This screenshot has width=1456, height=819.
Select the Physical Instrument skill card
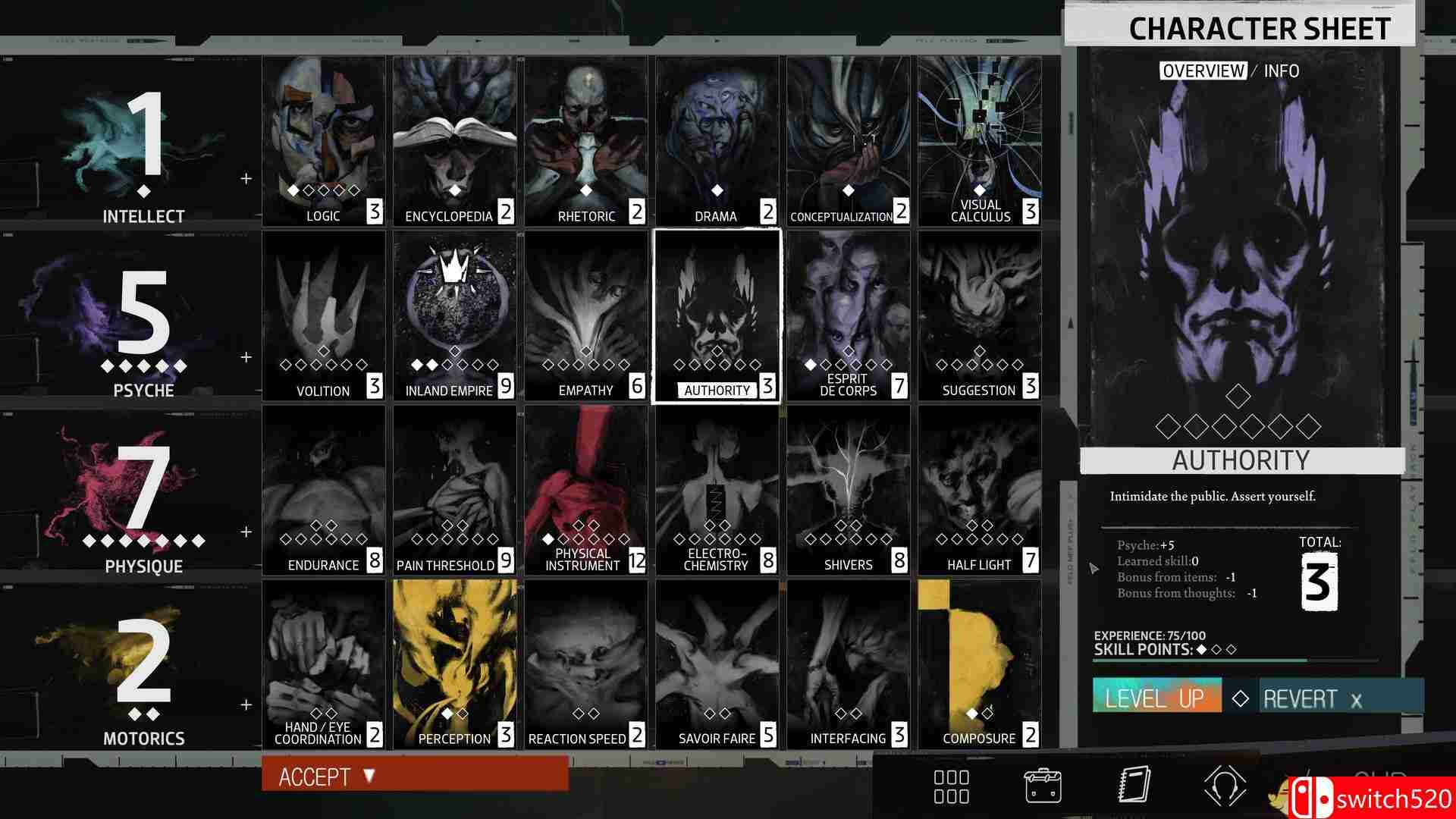coord(586,490)
